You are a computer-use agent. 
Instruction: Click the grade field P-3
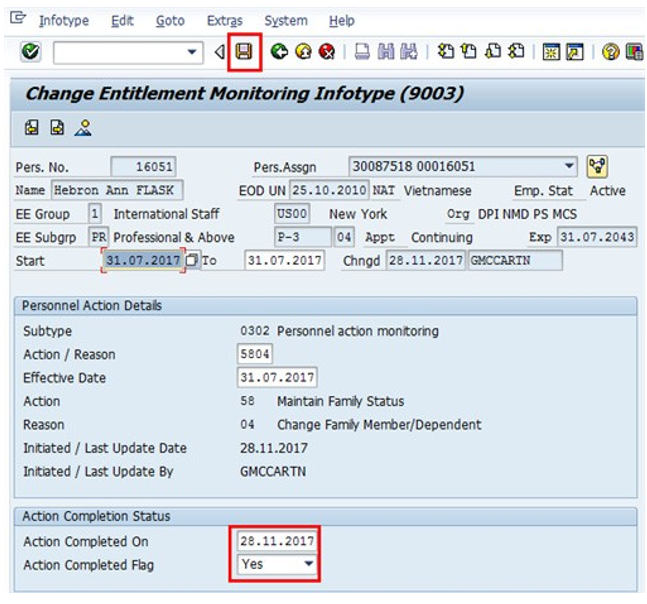pos(303,237)
